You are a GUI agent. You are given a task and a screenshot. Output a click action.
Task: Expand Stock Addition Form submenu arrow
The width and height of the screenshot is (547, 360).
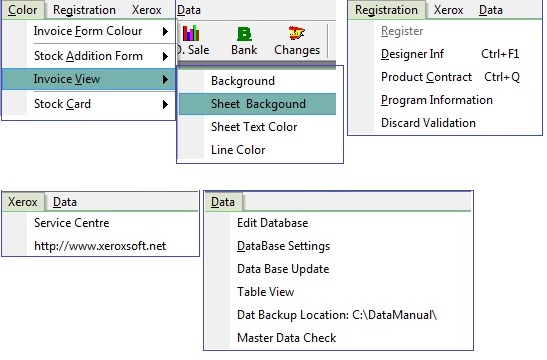click(x=165, y=56)
